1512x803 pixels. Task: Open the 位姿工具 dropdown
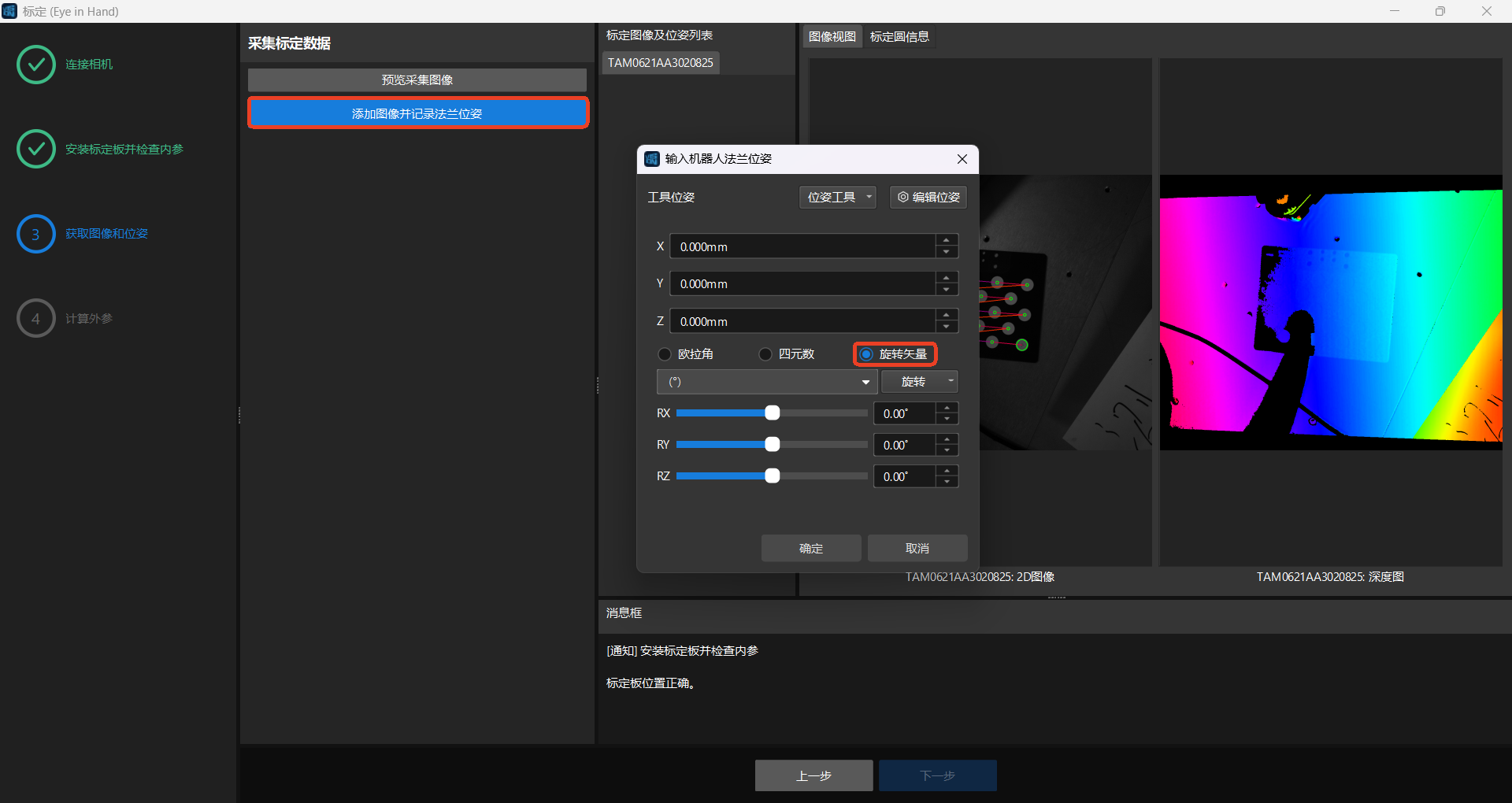(838, 198)
